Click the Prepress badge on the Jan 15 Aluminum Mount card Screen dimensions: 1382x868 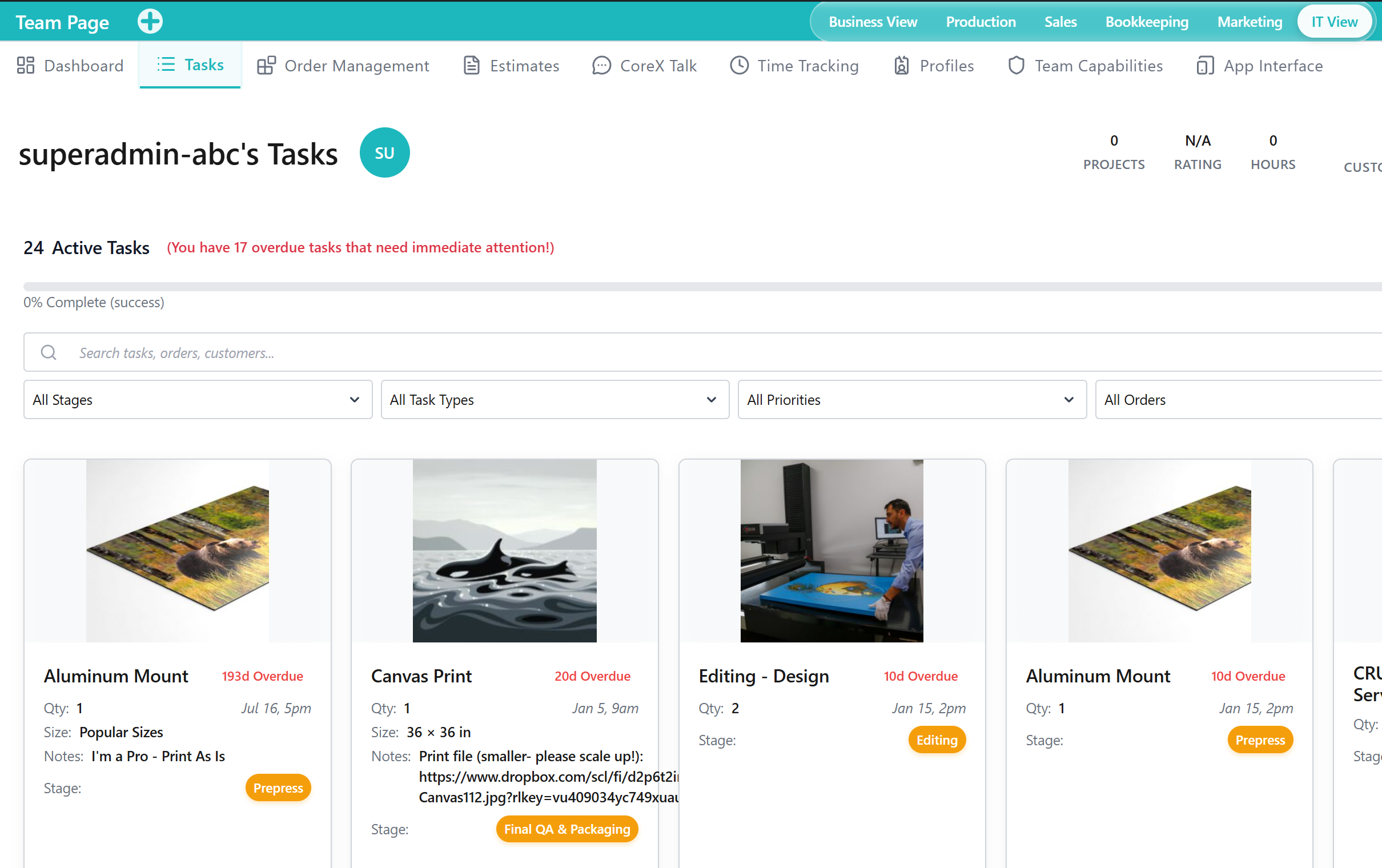1260,740
